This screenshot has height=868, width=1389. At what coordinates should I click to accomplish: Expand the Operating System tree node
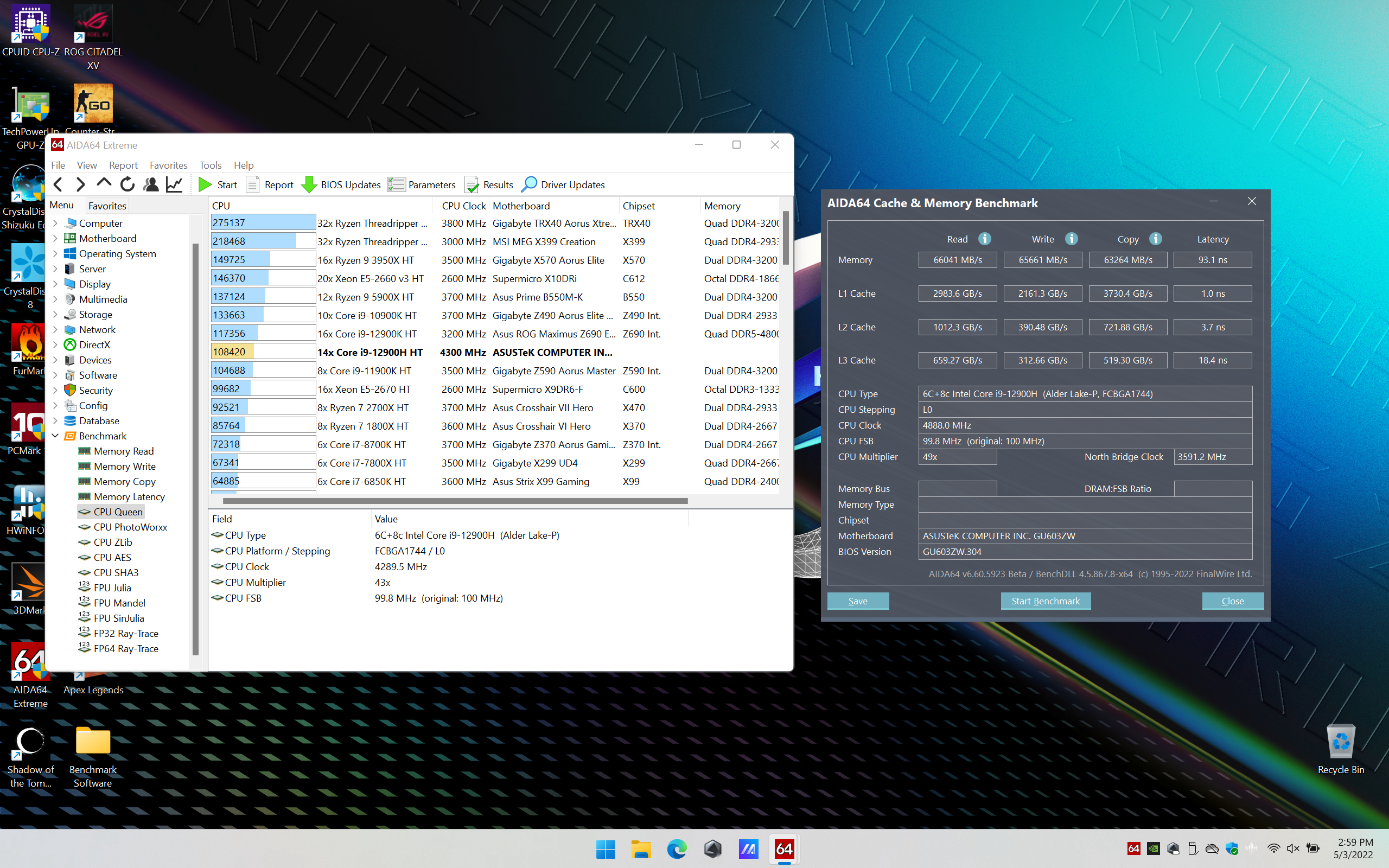[x=56, y=254]
